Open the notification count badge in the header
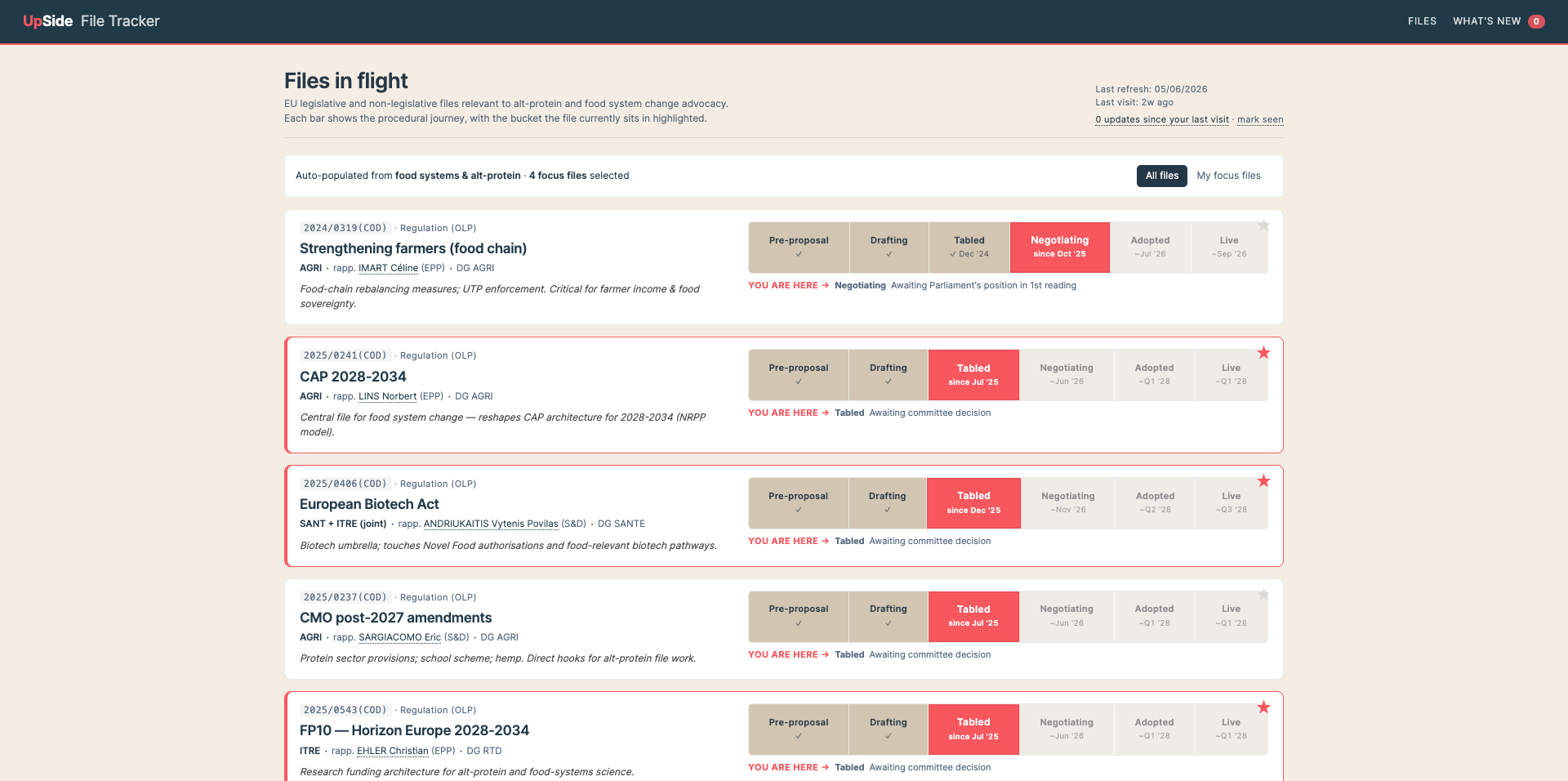This screenshot has height=781, width=1568. click(1536, 21)
